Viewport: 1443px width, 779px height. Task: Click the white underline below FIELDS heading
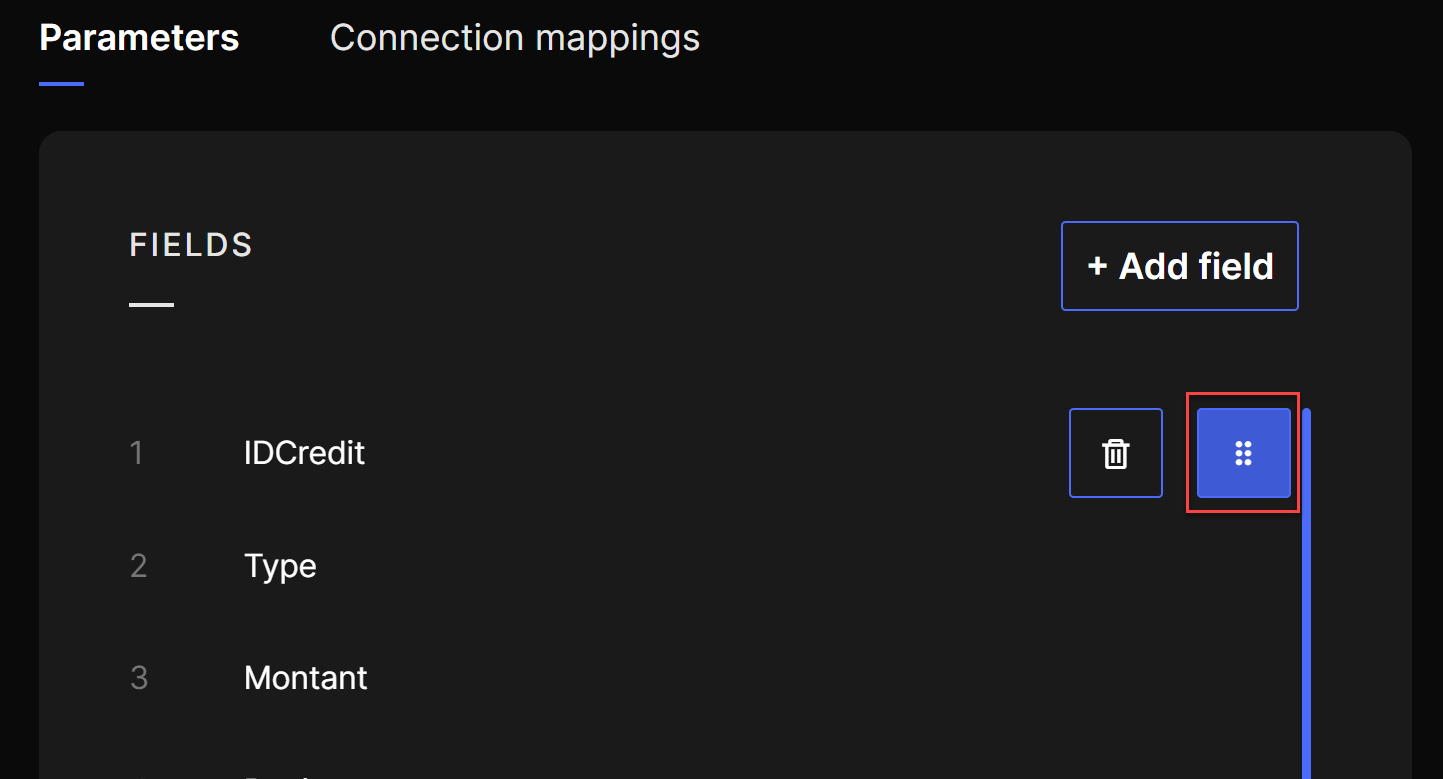[151, 304]
